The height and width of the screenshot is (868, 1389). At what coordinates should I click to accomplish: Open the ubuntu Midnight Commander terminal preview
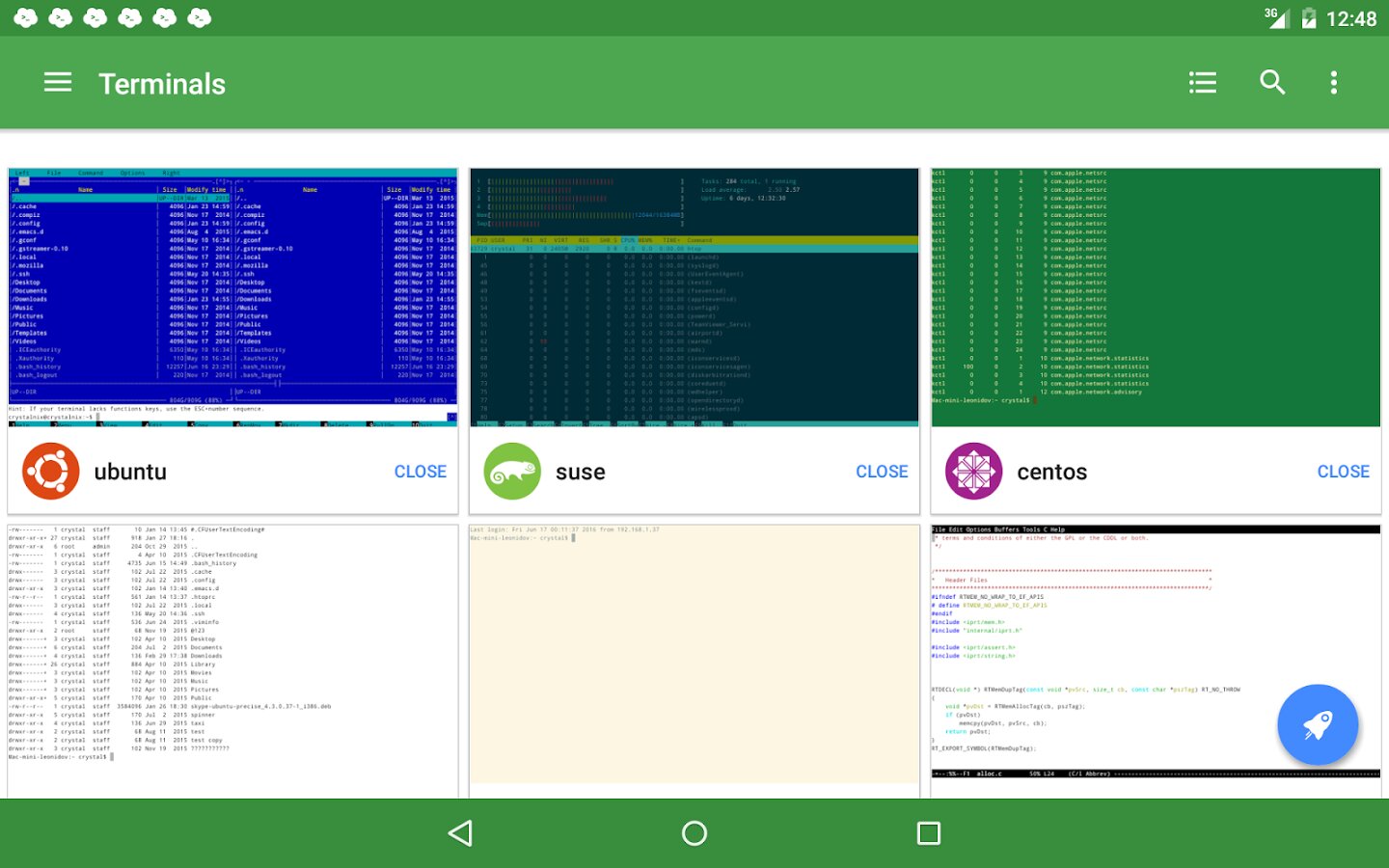[232, 297]
